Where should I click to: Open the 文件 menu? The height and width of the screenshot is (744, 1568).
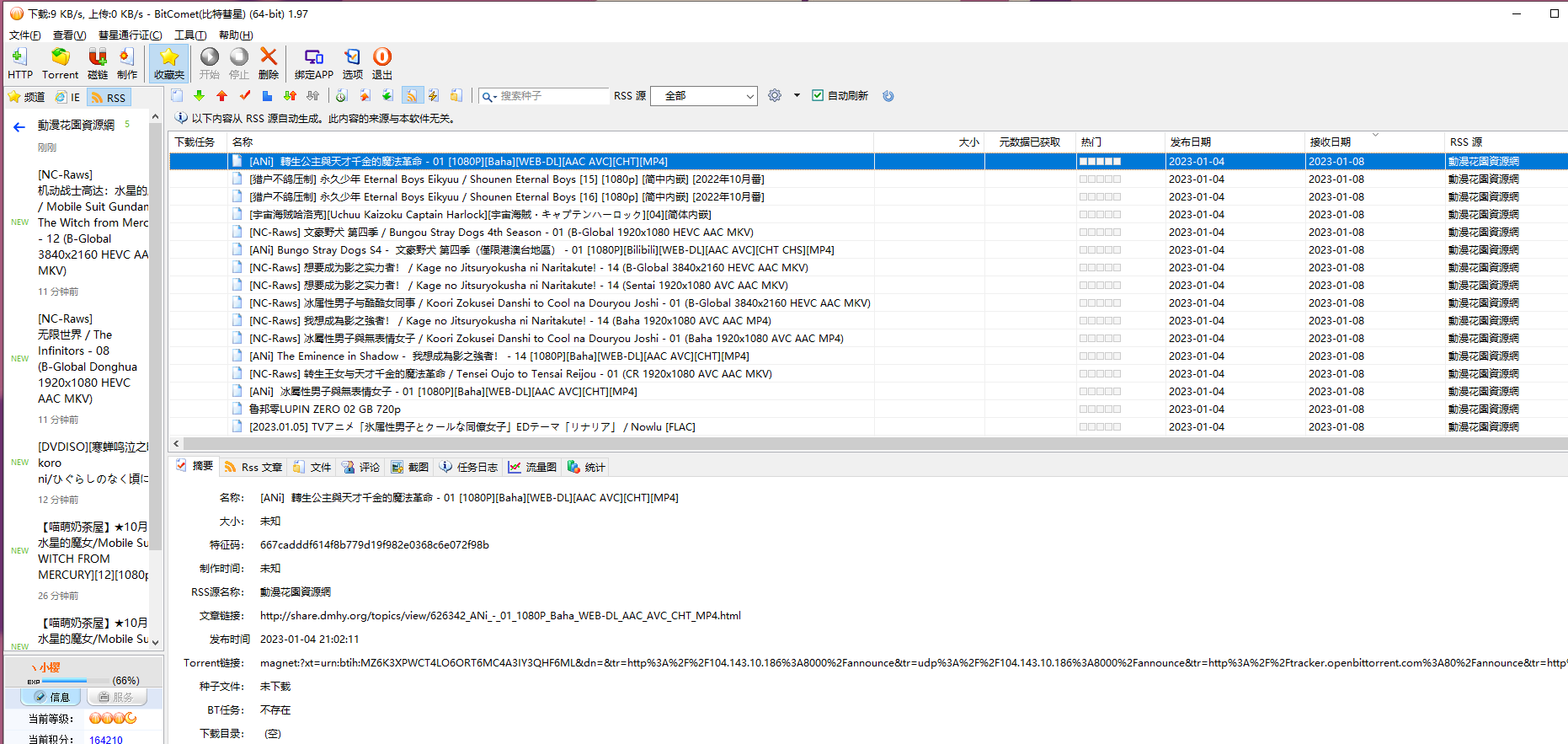[x=25, y=35]
